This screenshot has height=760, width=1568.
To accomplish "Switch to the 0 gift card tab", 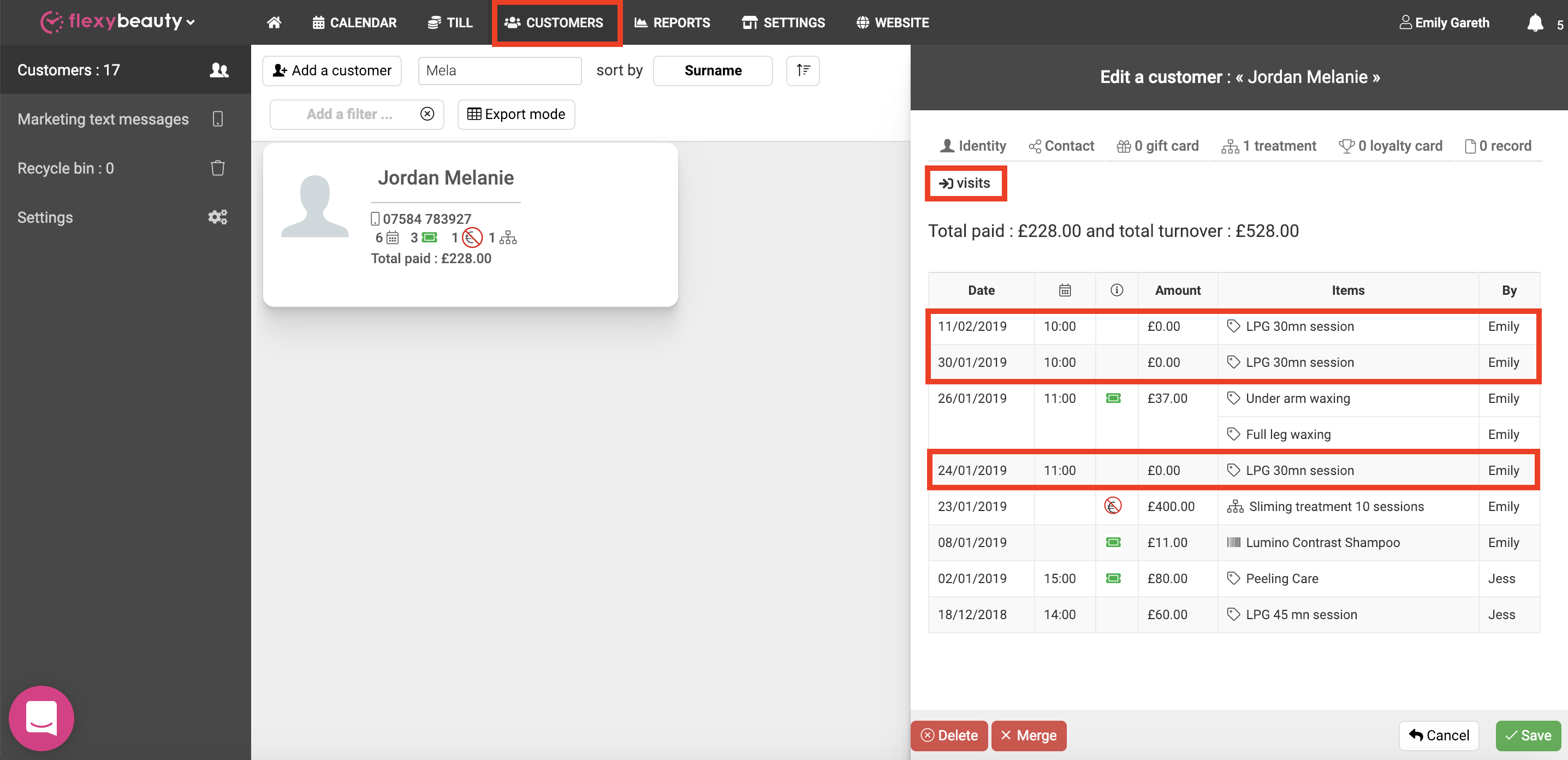I will coord(1158,146).
